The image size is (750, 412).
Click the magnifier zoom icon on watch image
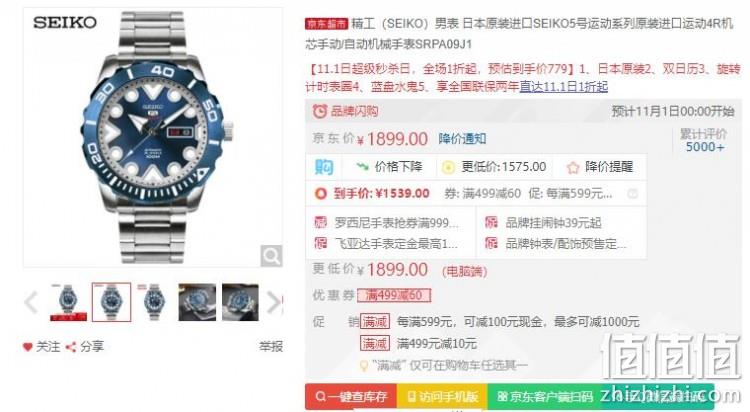coord(271,256)
